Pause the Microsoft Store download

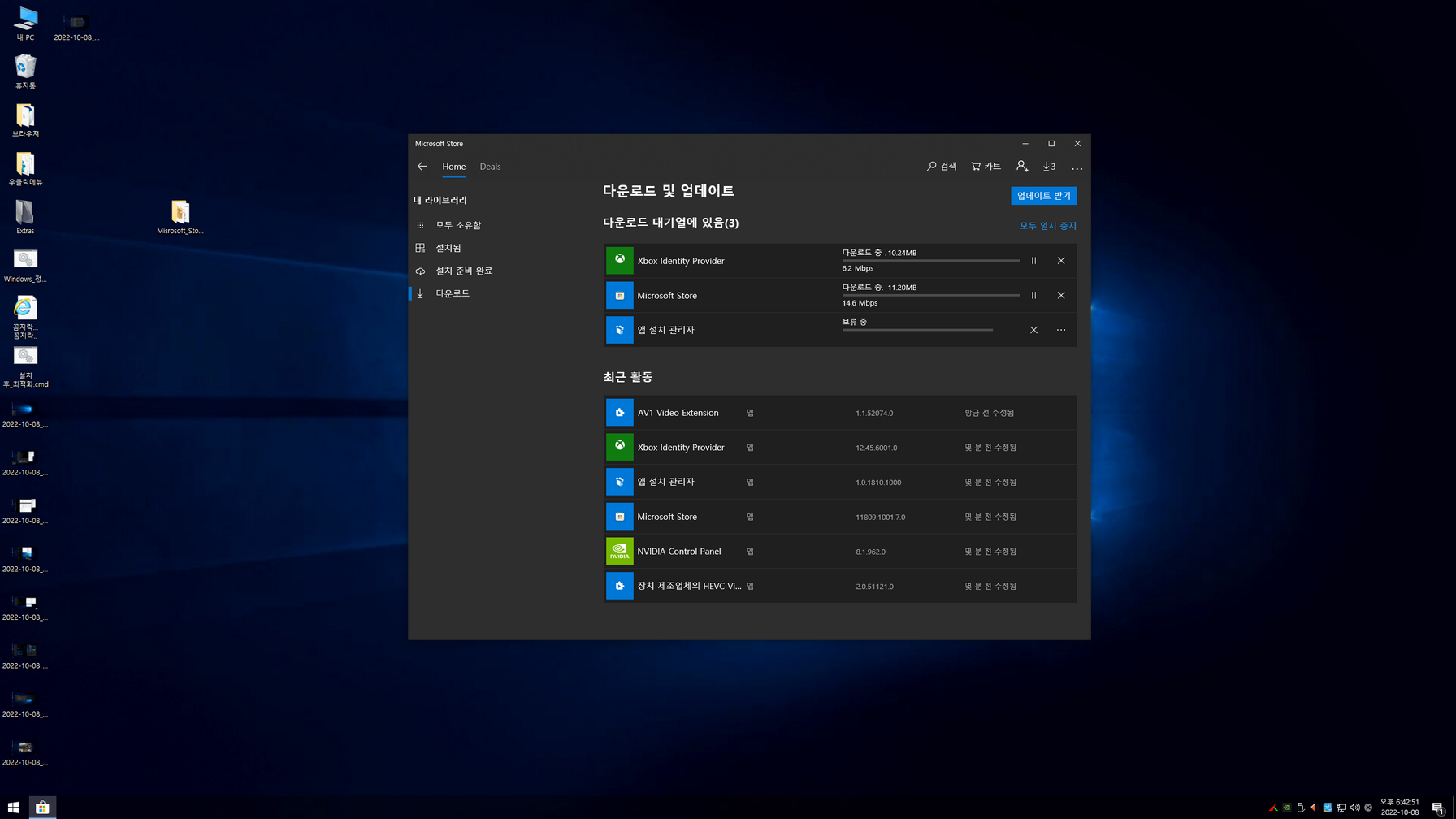pyautogui.click(x=1033, y=296)
